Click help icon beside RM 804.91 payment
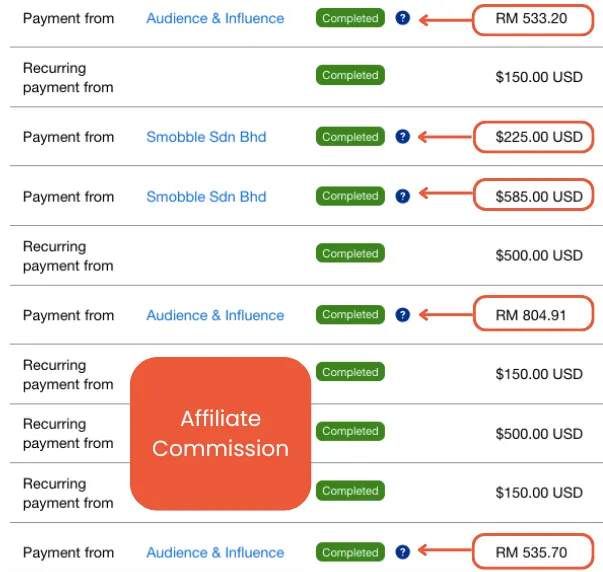This screenshot has width=603, height=572. coord(402,315)
